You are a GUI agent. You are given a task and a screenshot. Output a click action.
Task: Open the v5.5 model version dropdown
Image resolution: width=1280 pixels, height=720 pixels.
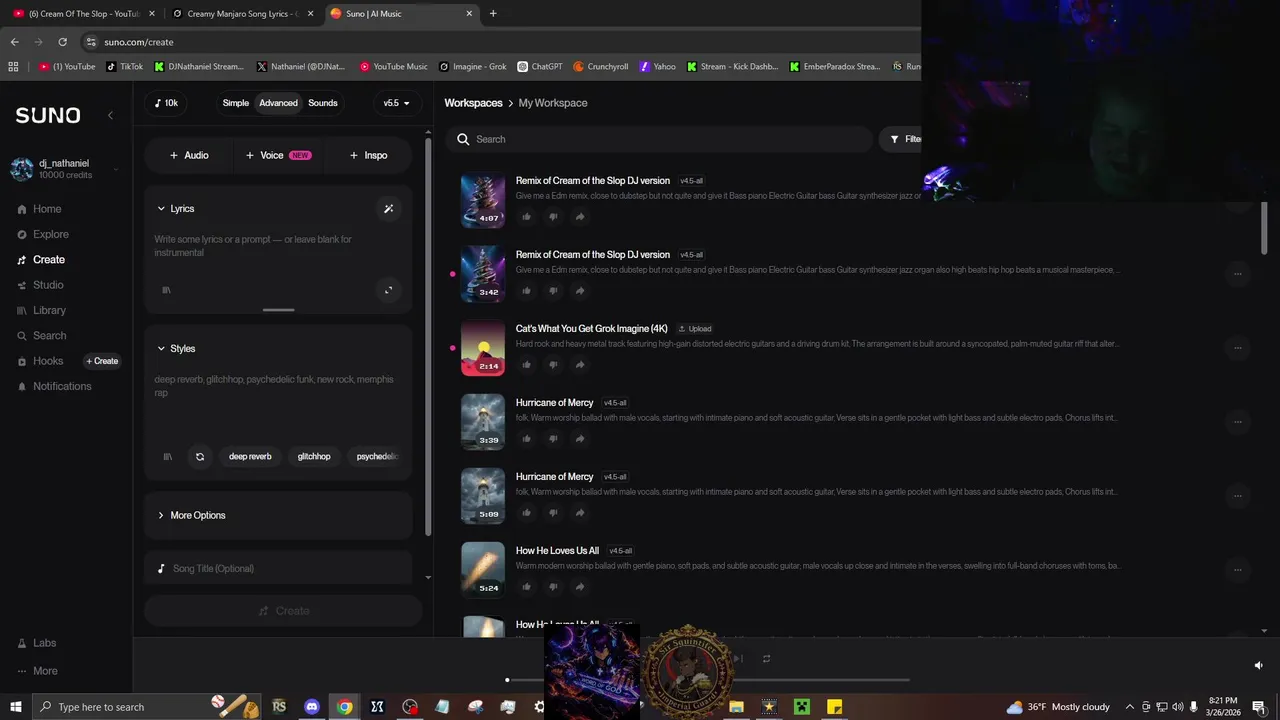(397, 103)
